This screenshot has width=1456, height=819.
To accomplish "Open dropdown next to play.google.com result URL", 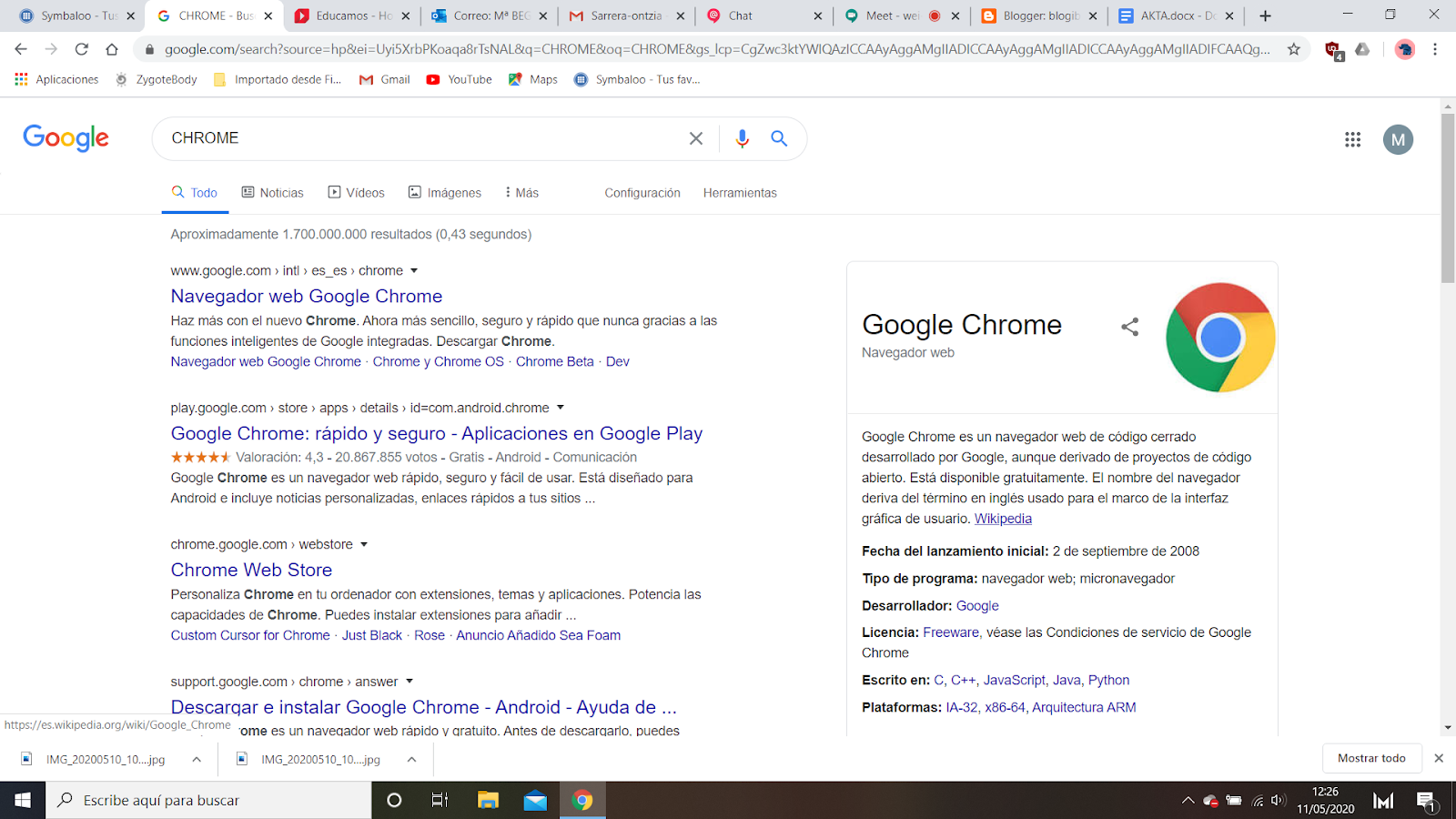I will coord(561,407).
